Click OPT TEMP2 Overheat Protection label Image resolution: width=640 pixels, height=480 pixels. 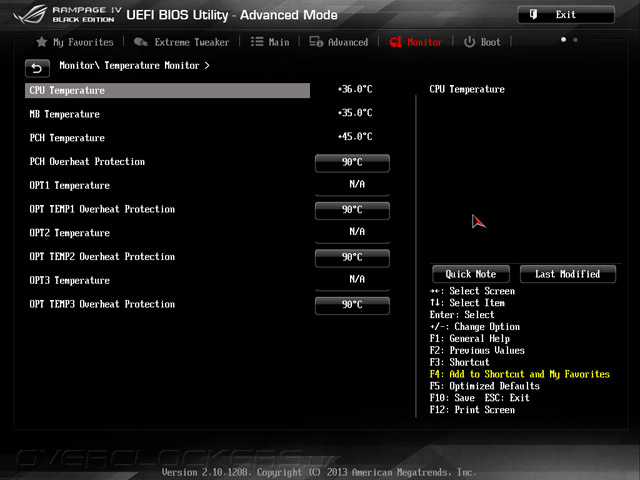point(102,256)
